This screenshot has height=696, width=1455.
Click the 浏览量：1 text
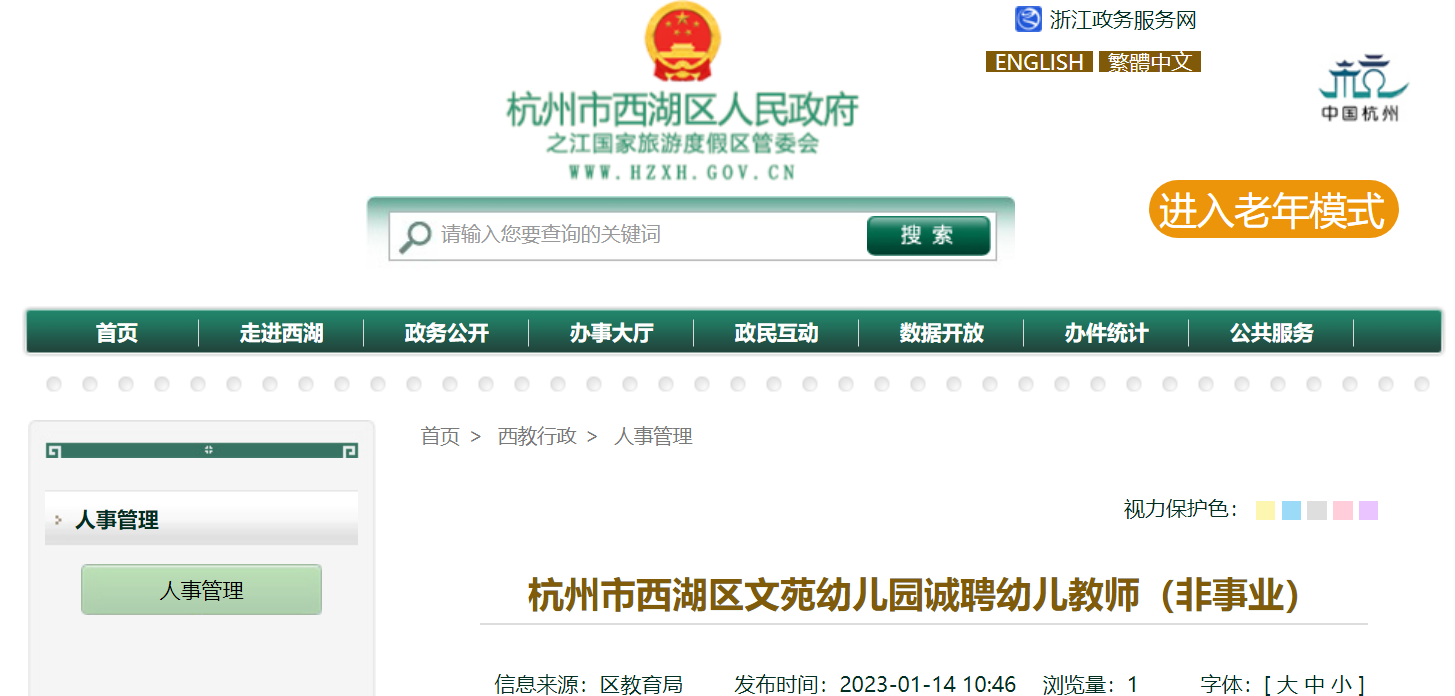pyautogui.click(x=1090, y=685)
